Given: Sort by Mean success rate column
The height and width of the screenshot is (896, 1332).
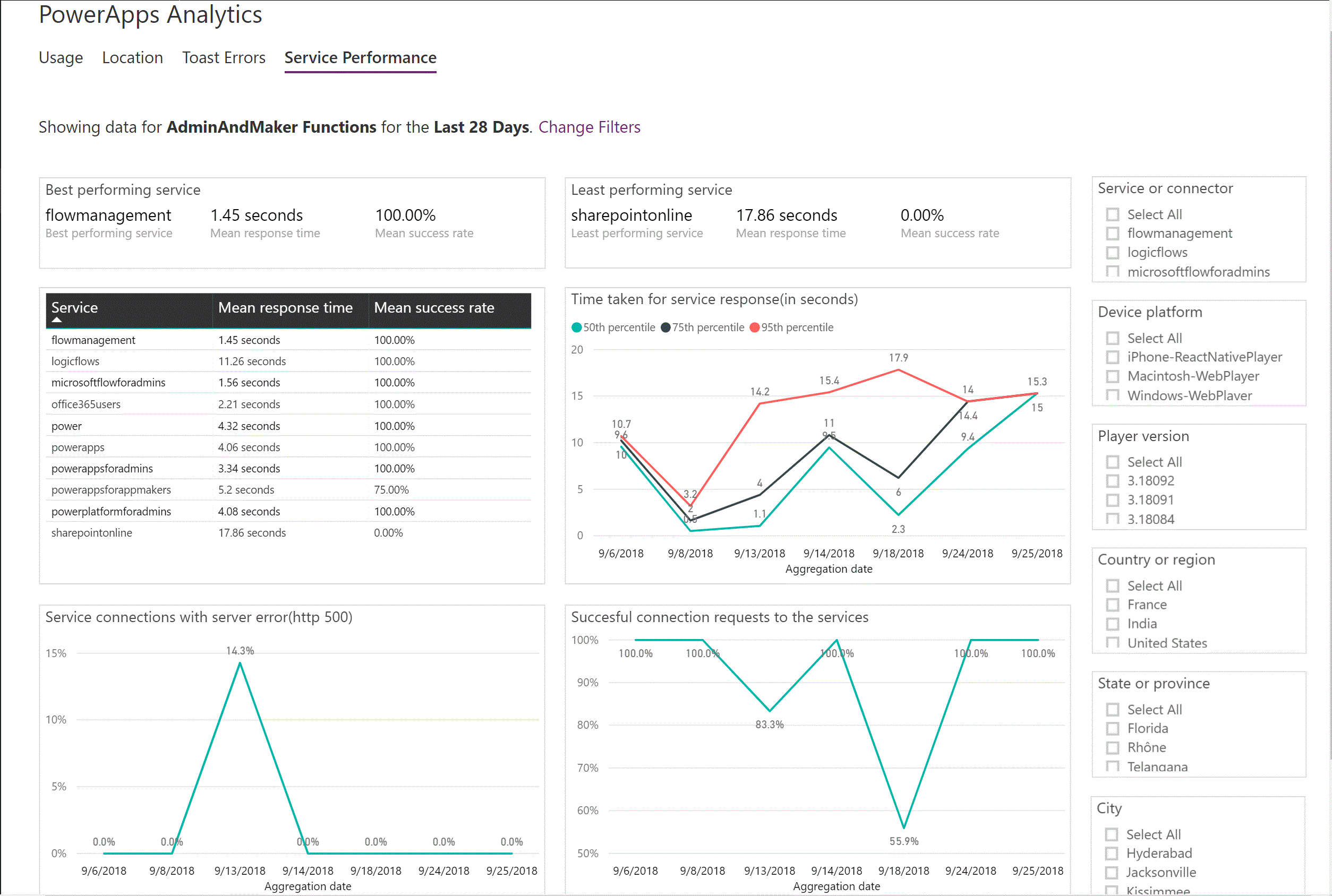Looking at the screenshot, I should coord(434,307).
